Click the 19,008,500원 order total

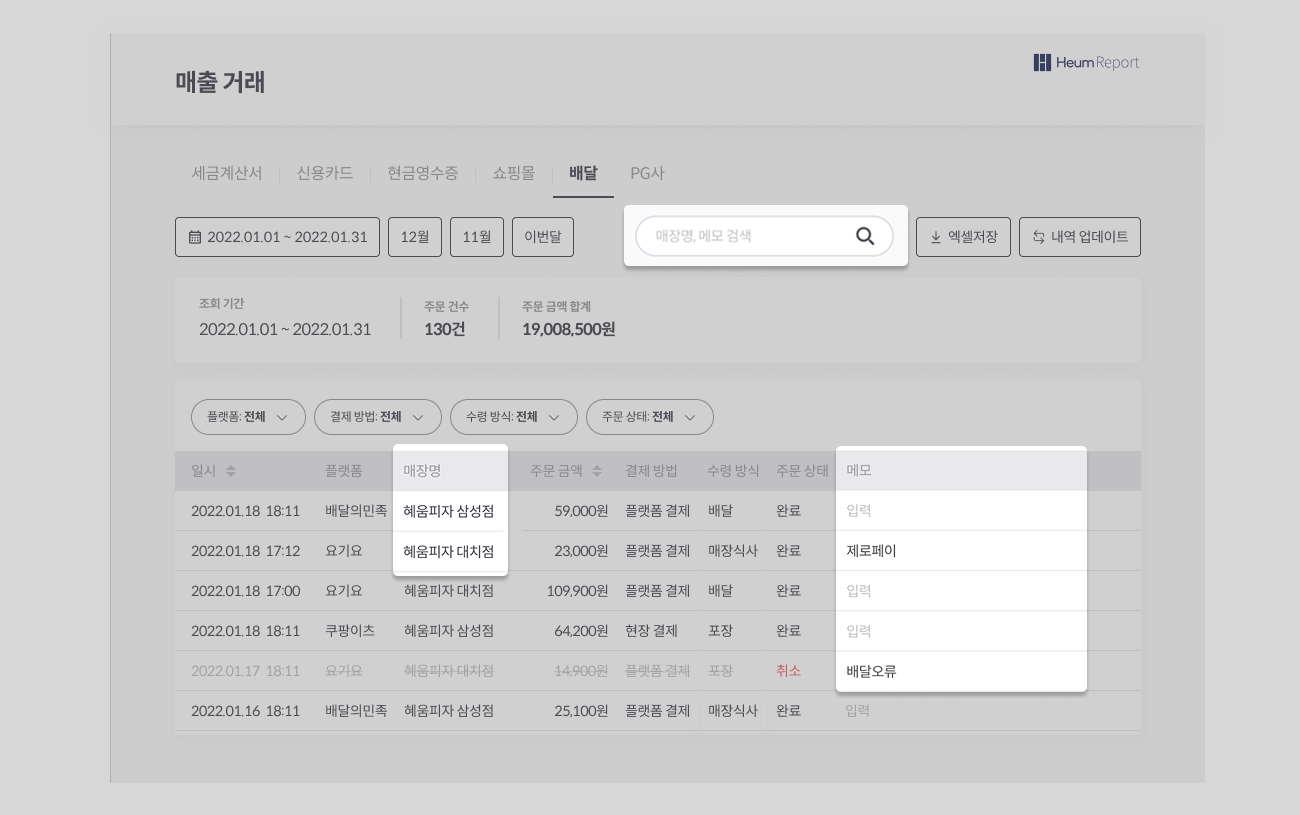(568, 329)
